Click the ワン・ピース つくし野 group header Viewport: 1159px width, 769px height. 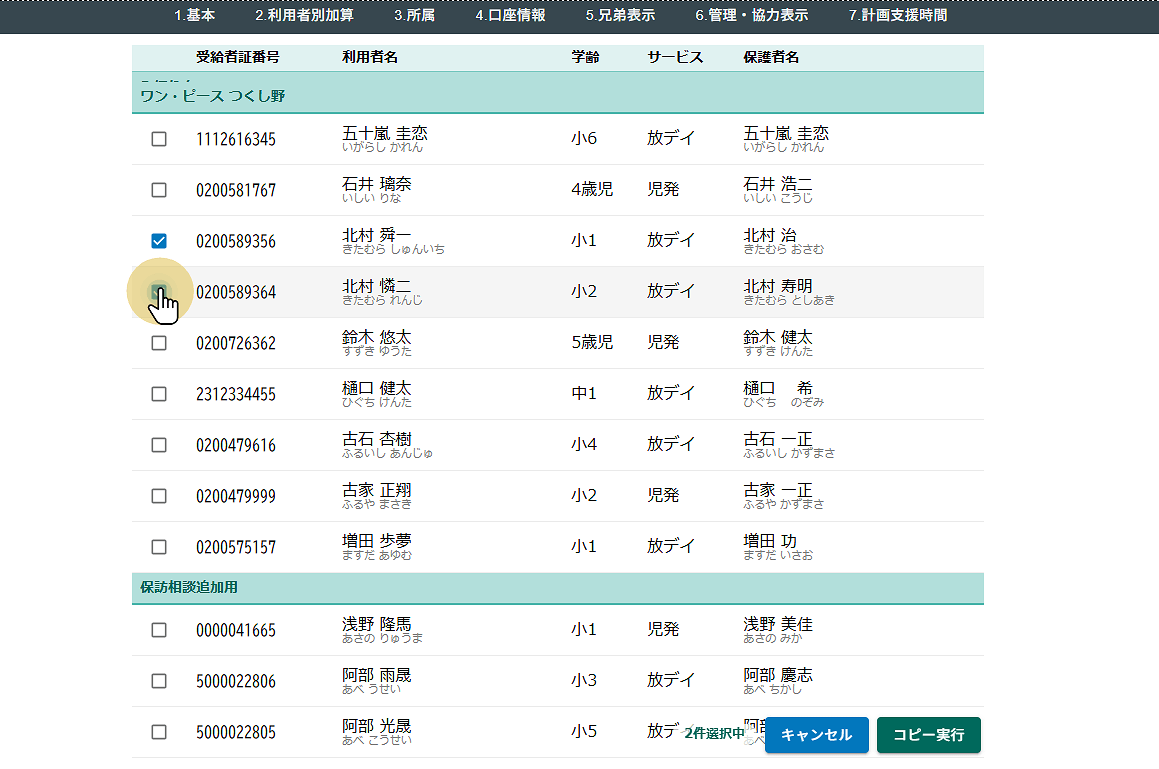click(213, 96)
